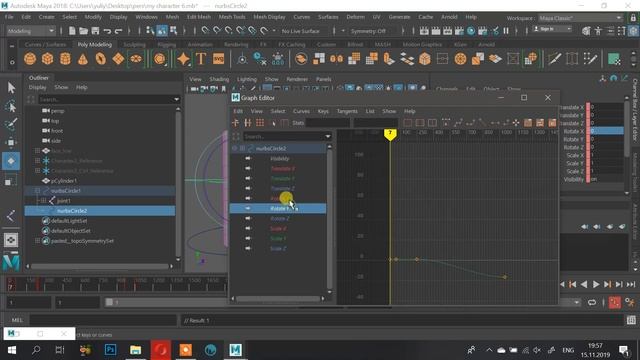Viewport: 640px width, 360px height.
Task: Click the range slider bar handle
Action: tap(109, 302)
